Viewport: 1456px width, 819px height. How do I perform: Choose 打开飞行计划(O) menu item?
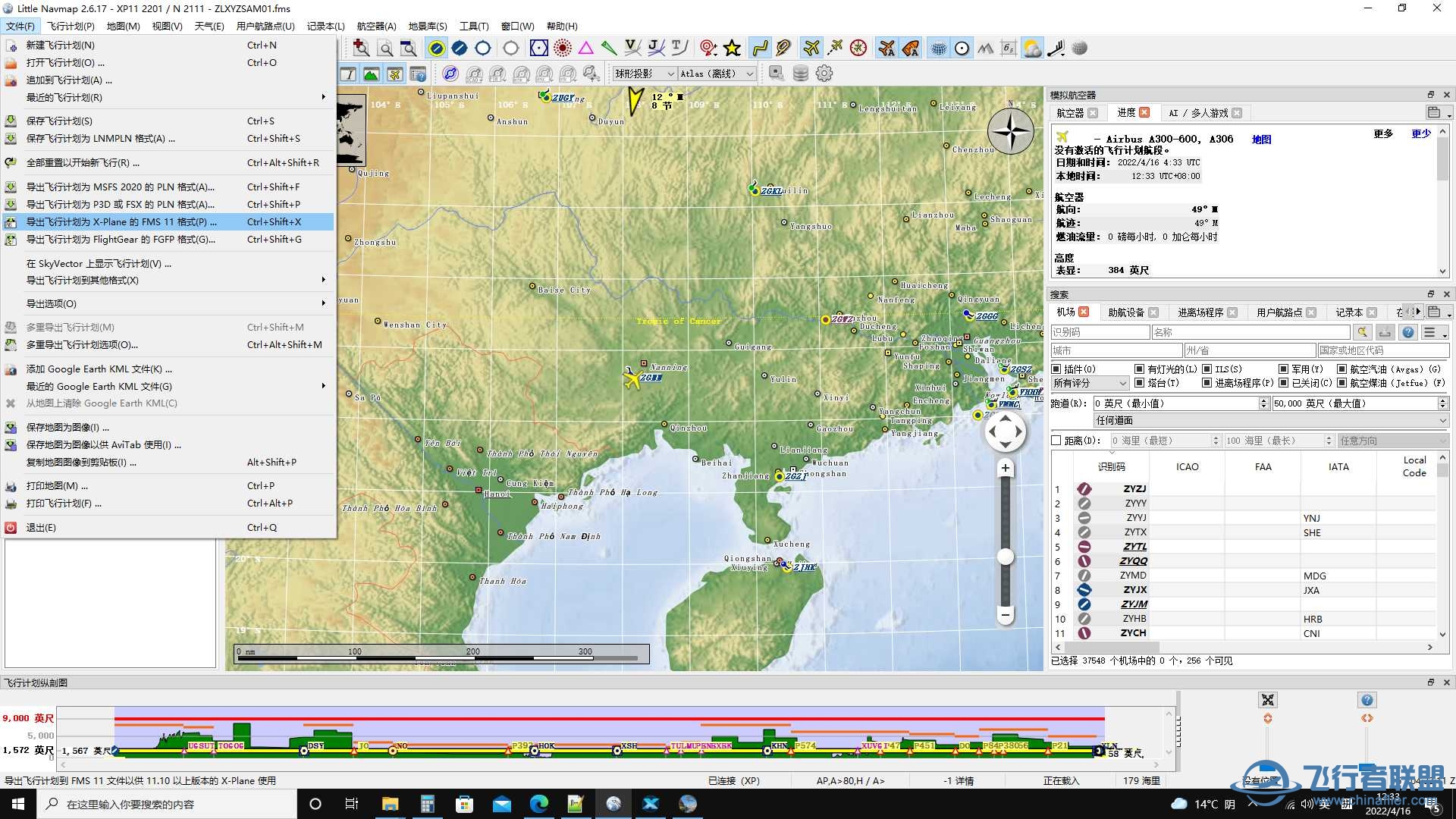click(x=168, y=63)
